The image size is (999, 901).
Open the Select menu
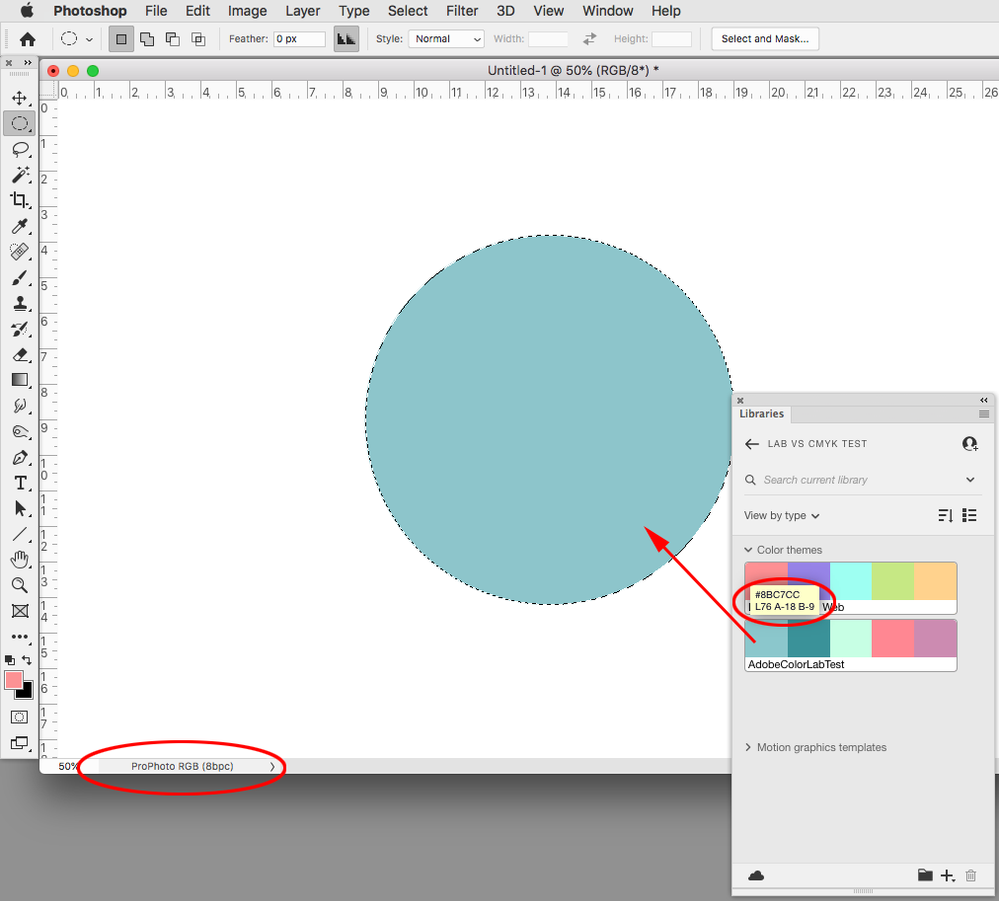[x=407, y=11]
